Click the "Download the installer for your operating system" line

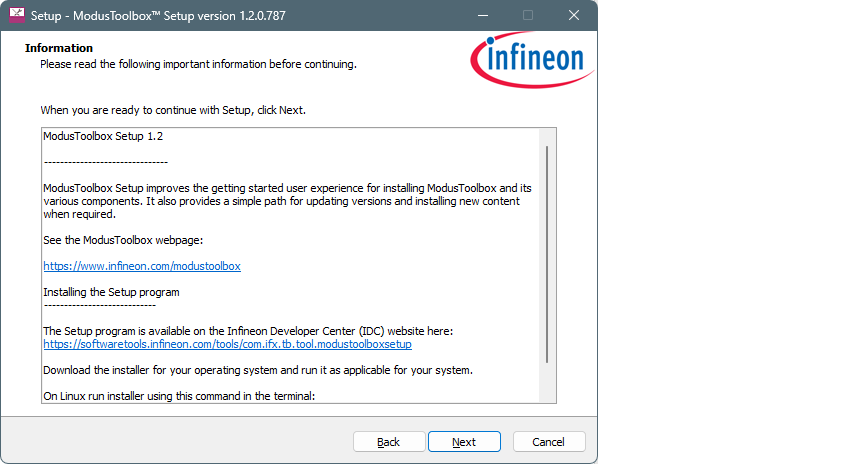pyautogui.click(x=258, y=370)
